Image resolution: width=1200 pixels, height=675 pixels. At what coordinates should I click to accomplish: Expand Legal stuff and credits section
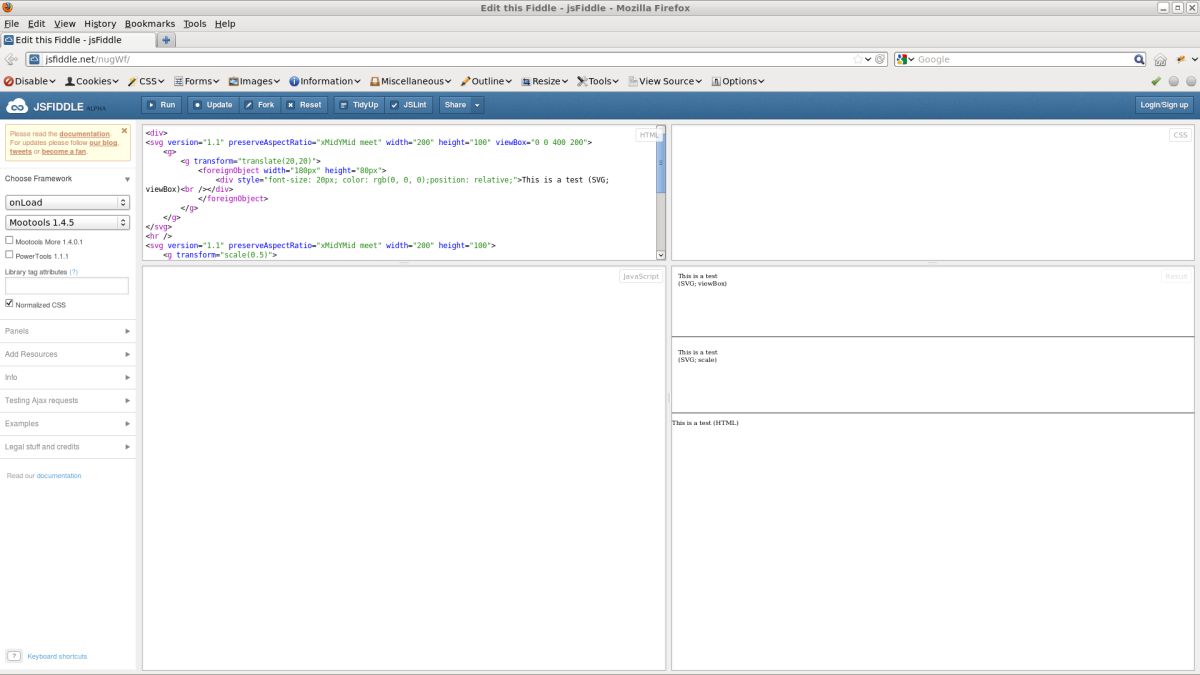coord(68,447)
